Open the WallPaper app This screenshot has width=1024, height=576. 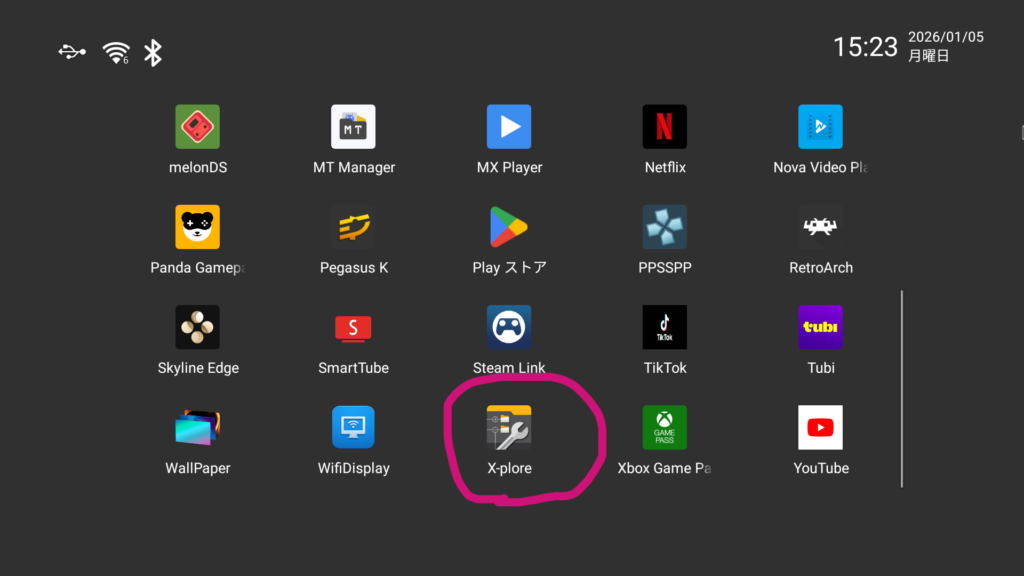[198, 427]
